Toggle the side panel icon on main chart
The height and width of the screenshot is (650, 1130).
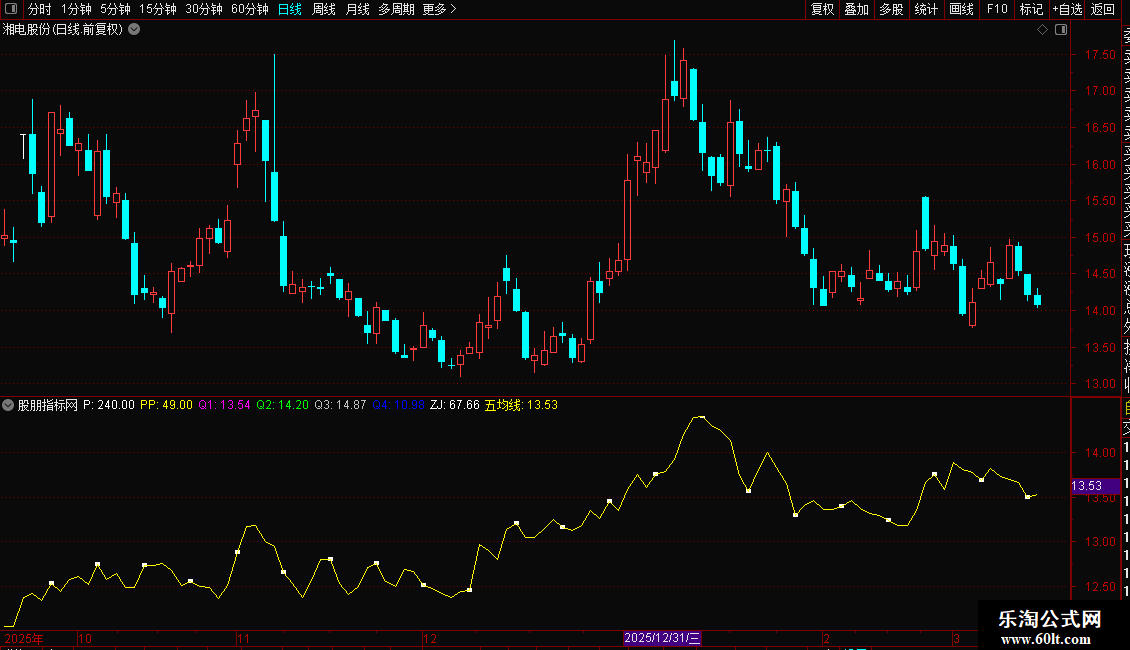(1061, 30)
